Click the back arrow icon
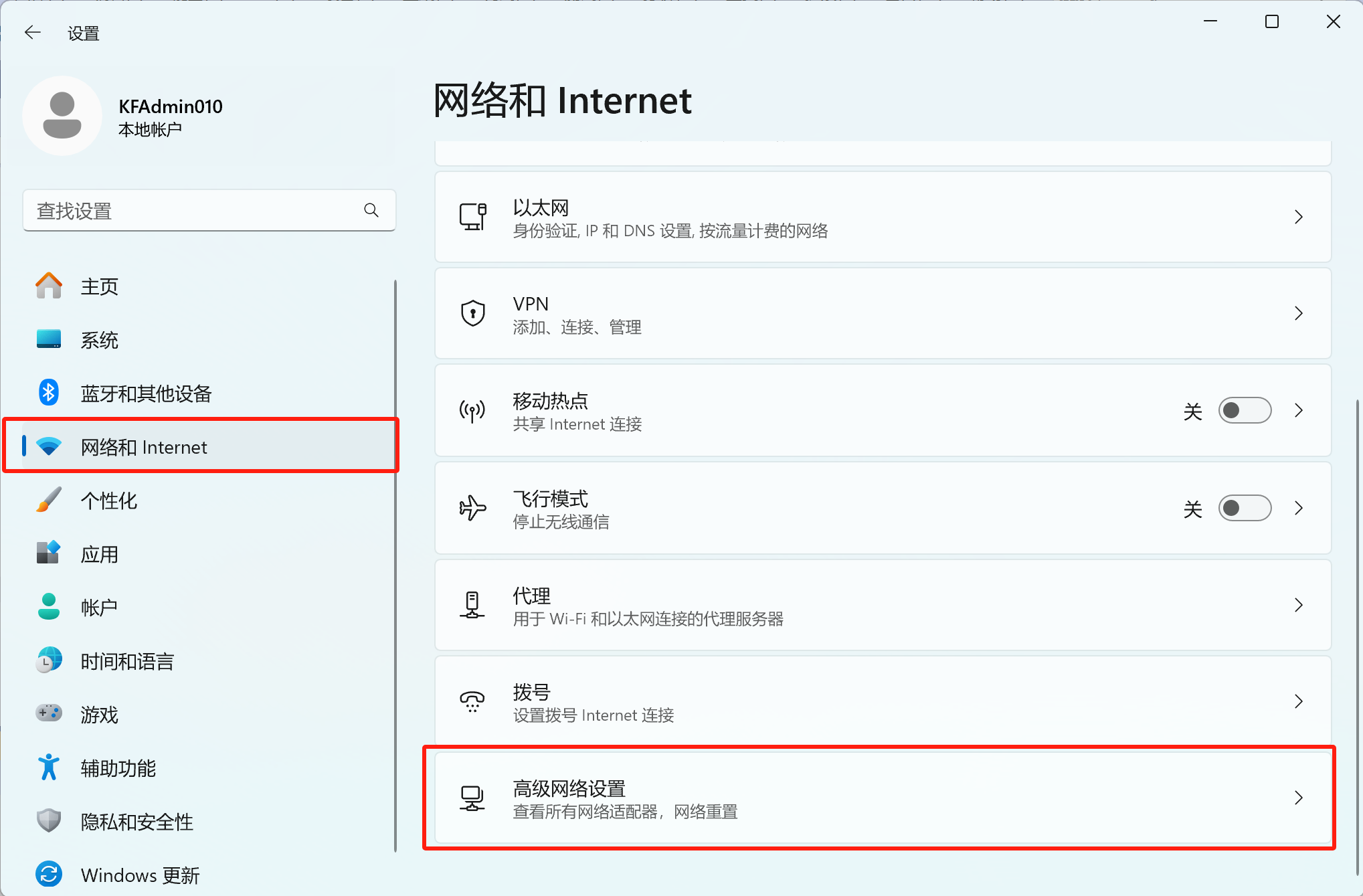Screen dimensions: 1363x896 point(32,32)
